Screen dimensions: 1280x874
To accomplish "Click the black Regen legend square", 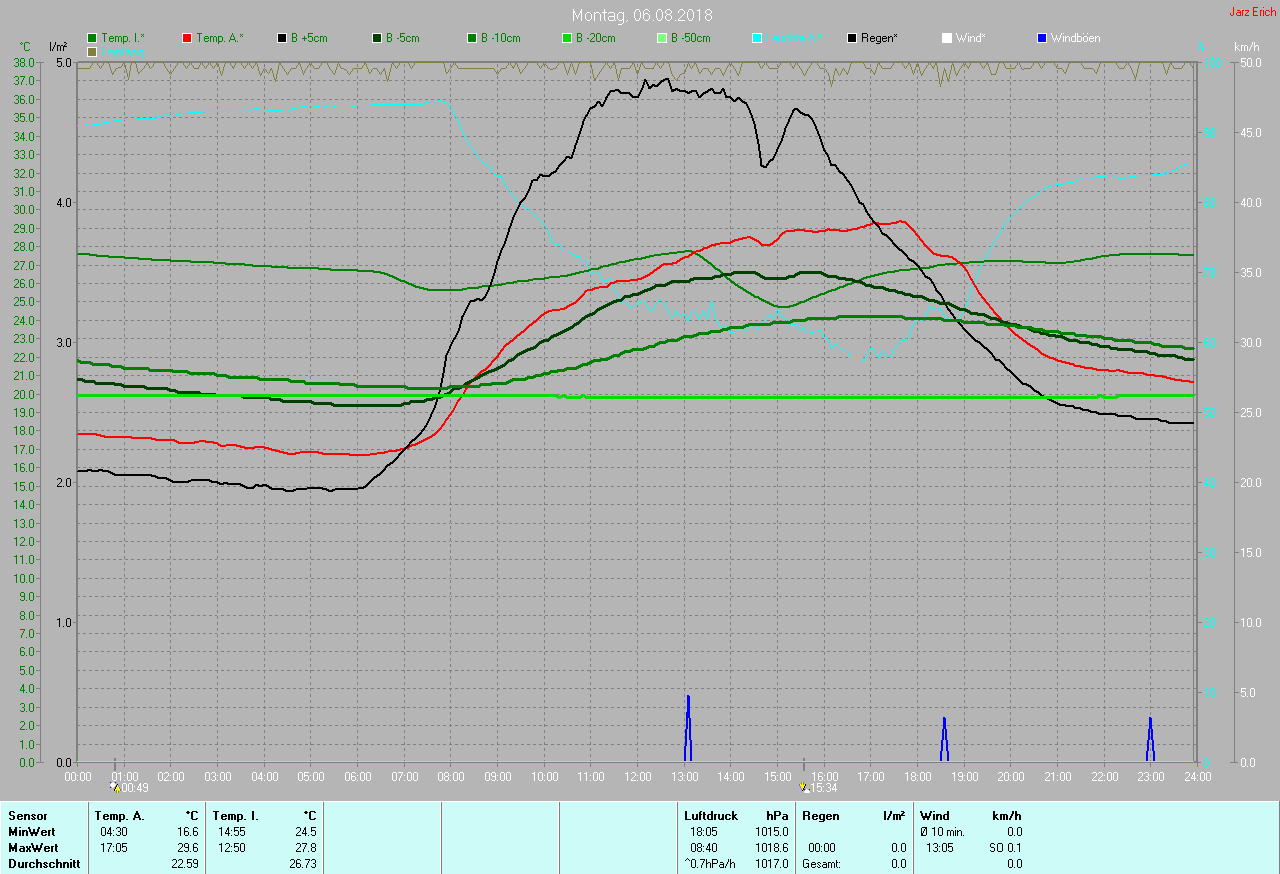I will pyautogui.click(x=852, y=38).
